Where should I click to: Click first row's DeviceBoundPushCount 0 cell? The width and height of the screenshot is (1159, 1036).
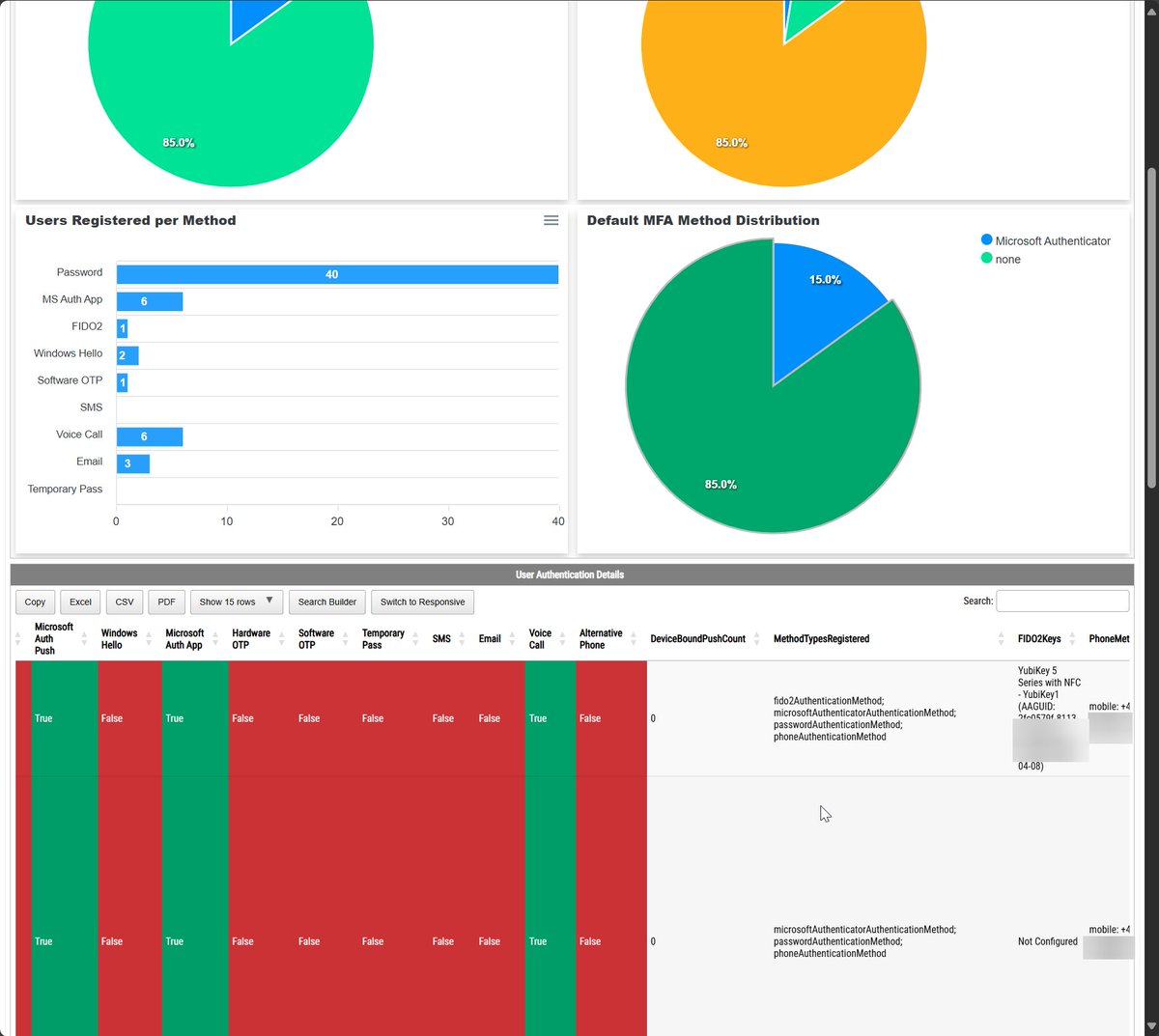708,718
